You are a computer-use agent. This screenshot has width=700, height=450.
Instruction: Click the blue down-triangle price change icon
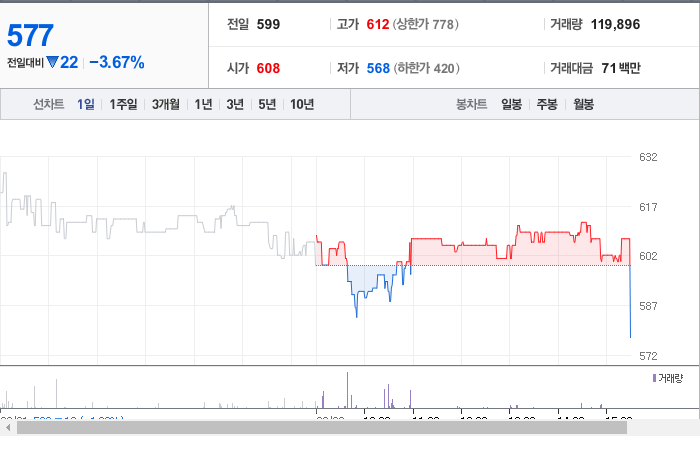(52, 62)
